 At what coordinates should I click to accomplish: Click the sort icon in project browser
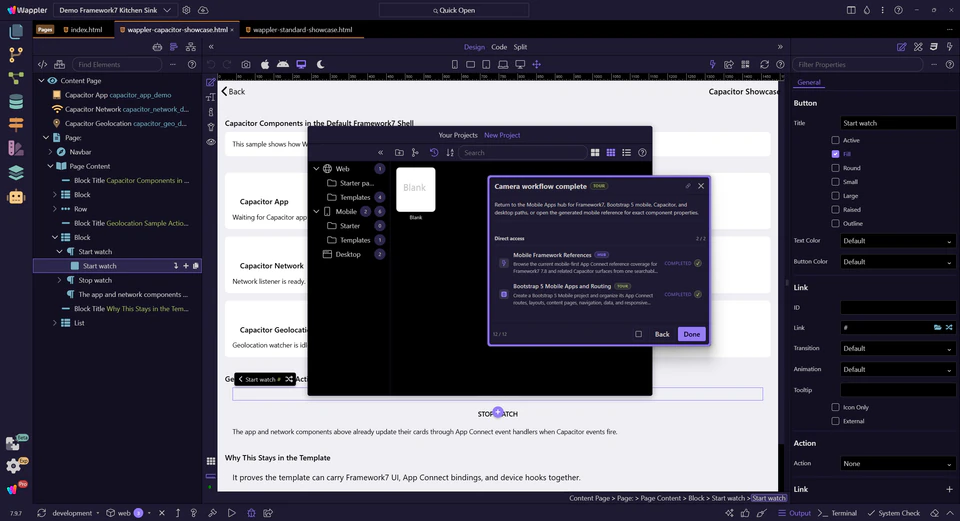pos(450,152)
